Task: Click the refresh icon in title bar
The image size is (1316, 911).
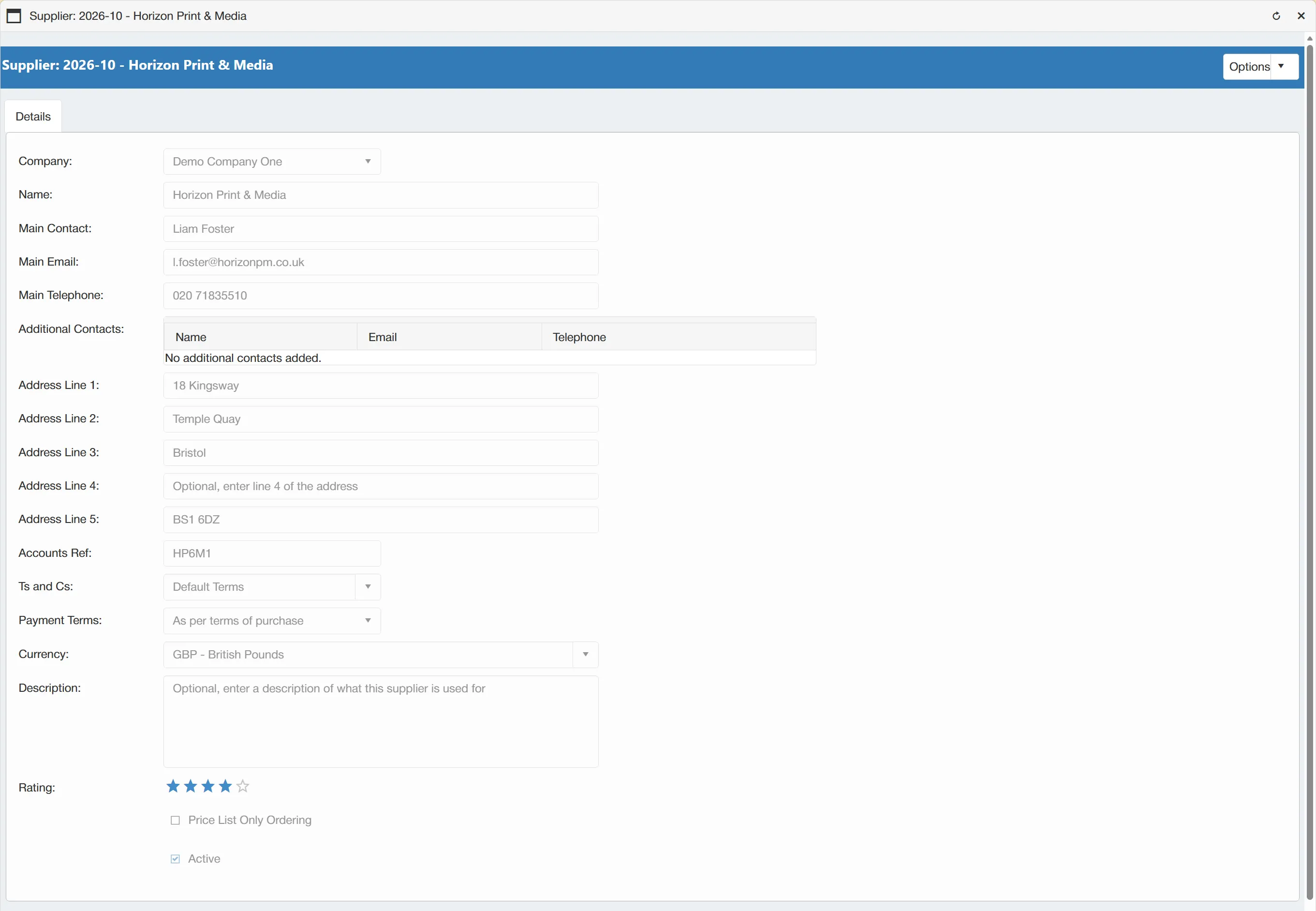Action: click(1276, 16)
